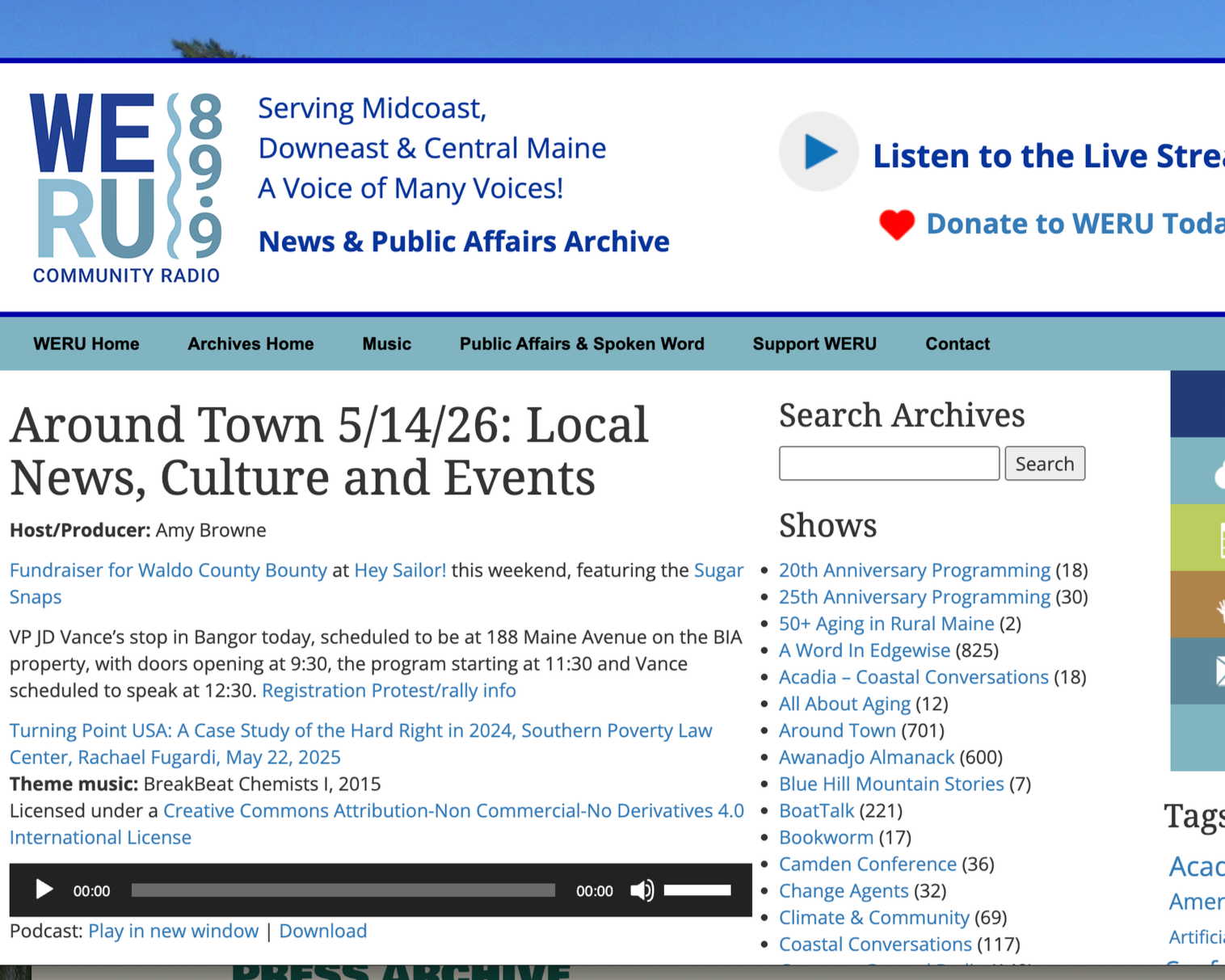Adjust the audio player volume slider
The image size is (1225, 980).
697,890
